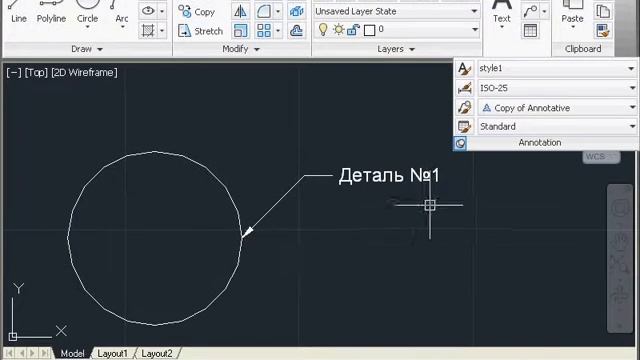Open the Text Style manager icon
The image size is (640, 360).
click(464, 68)
